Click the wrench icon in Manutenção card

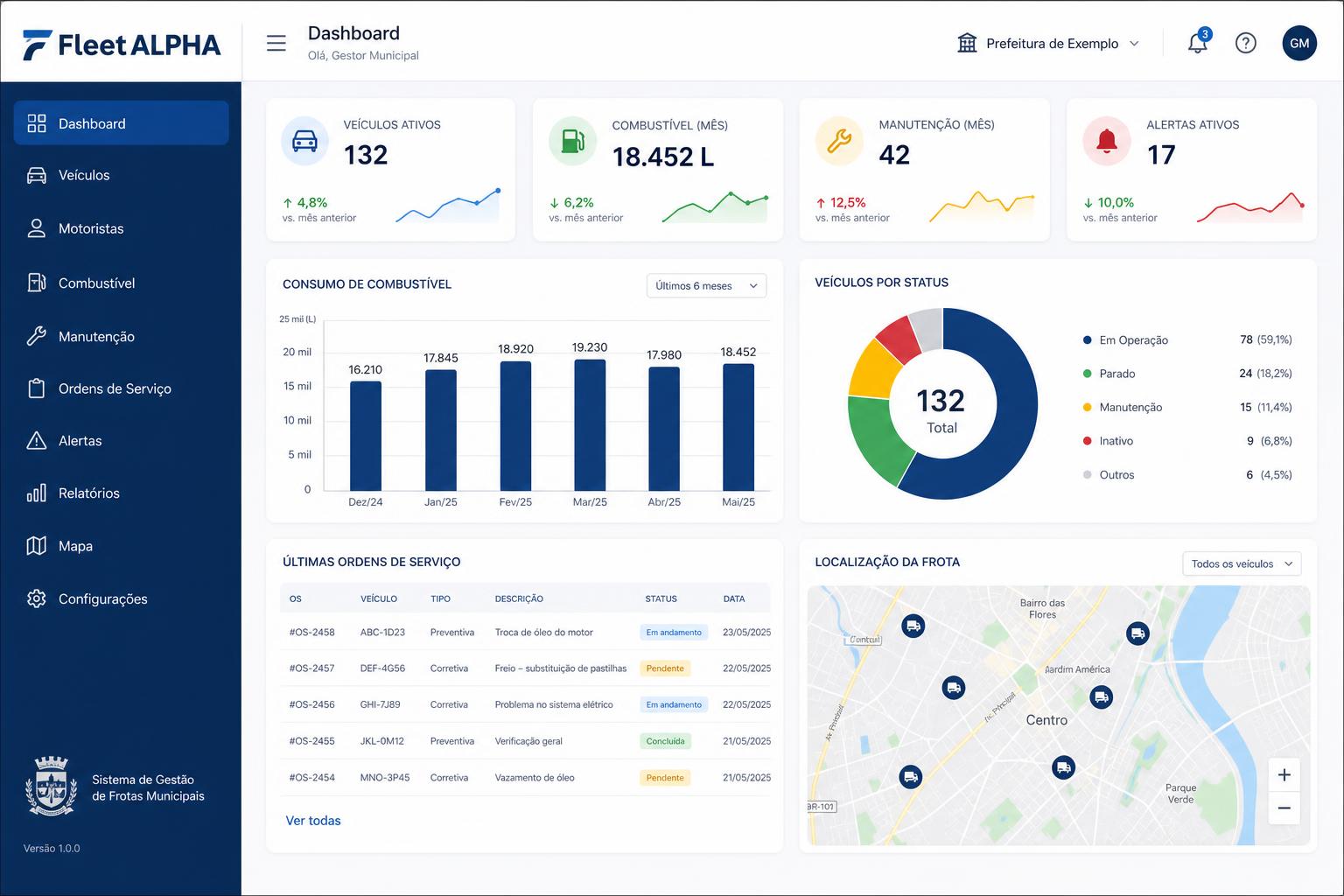coord(839,141)
